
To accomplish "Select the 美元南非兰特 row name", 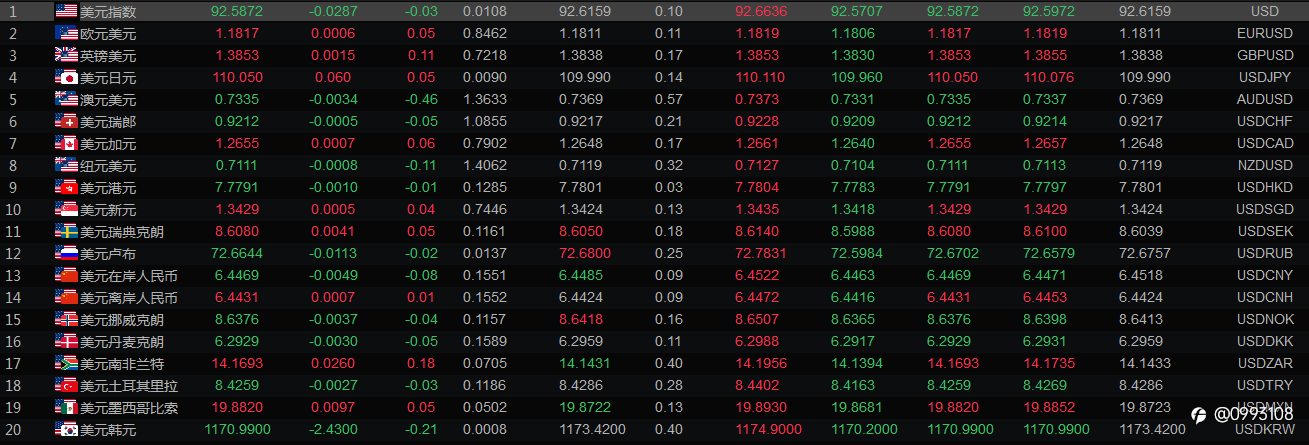I will tap(122, 364).
